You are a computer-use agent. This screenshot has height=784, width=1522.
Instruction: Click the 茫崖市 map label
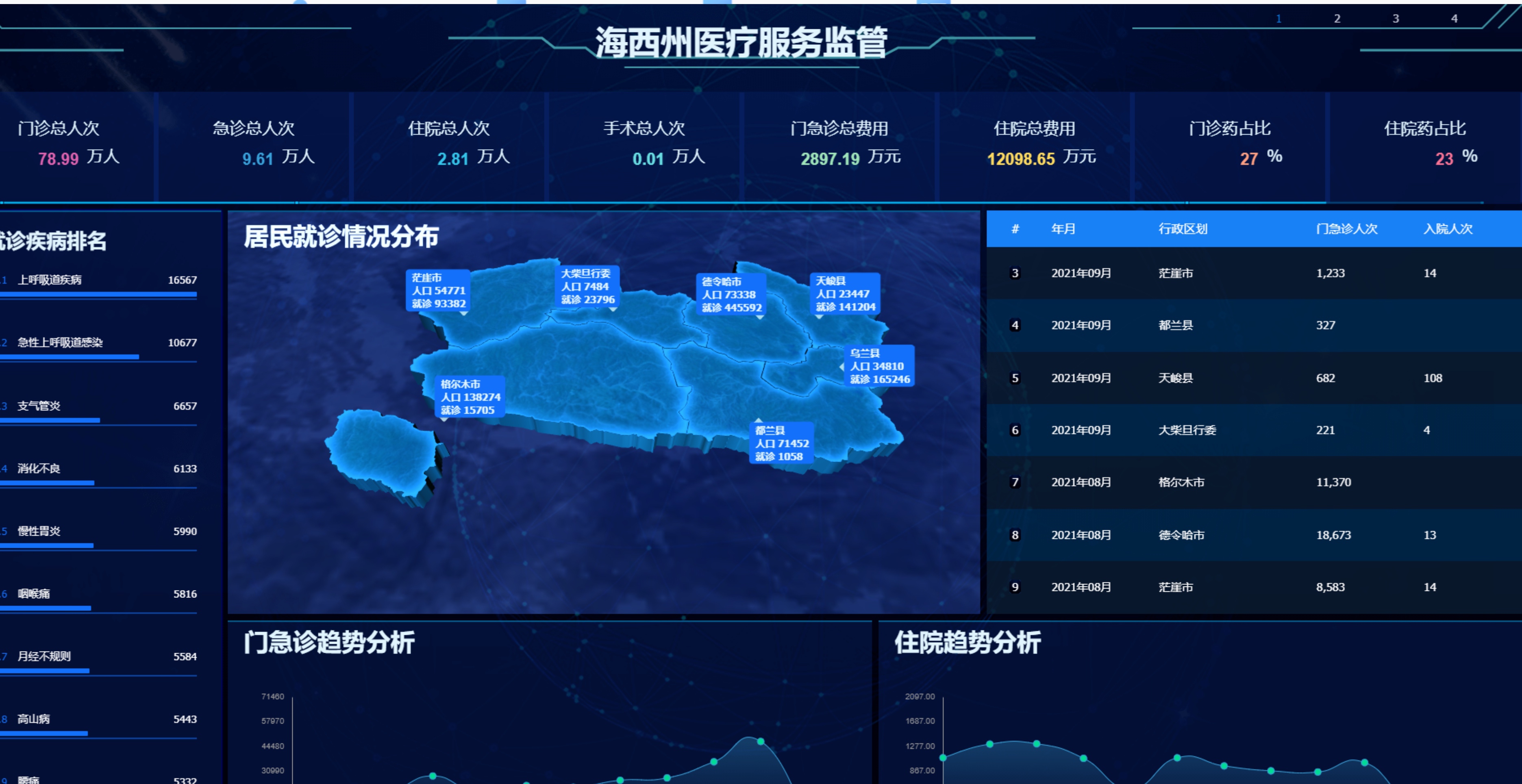click(x=438, y=291)
